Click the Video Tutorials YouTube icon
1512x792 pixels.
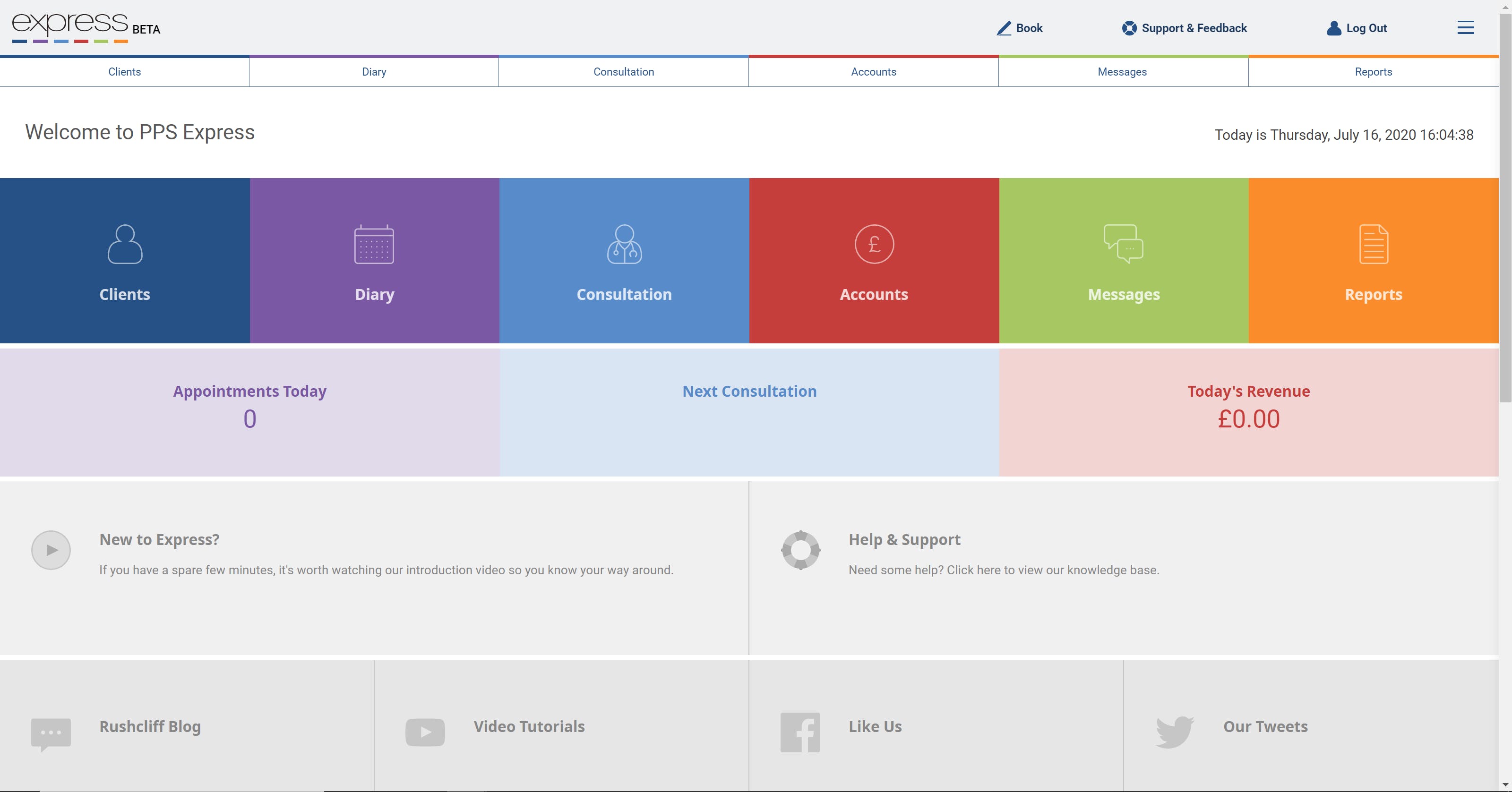(x=425, y=732)
